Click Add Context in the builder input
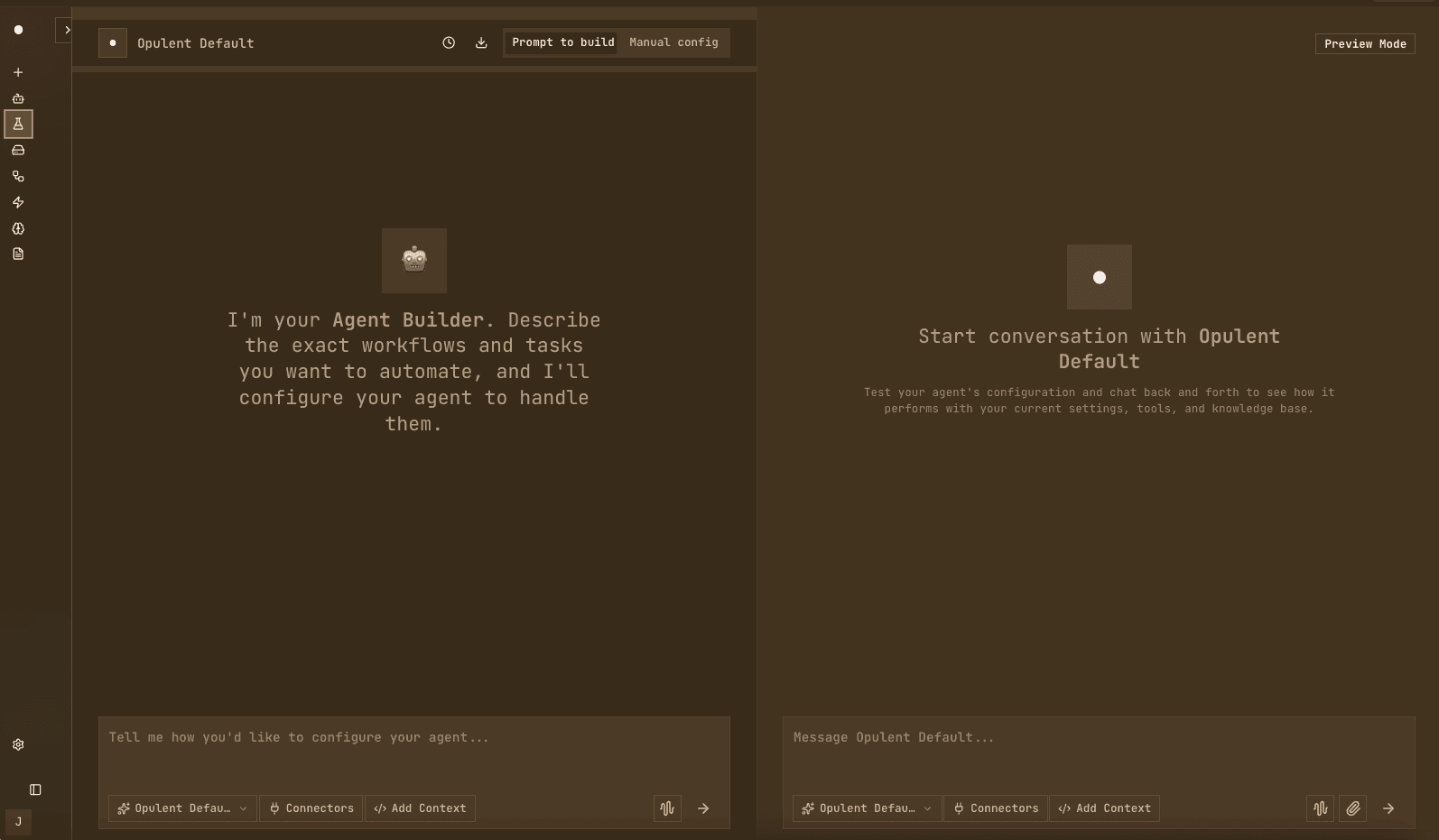Screen dimensions: 1439x840 pyautogui.click(x=420, y=808)
